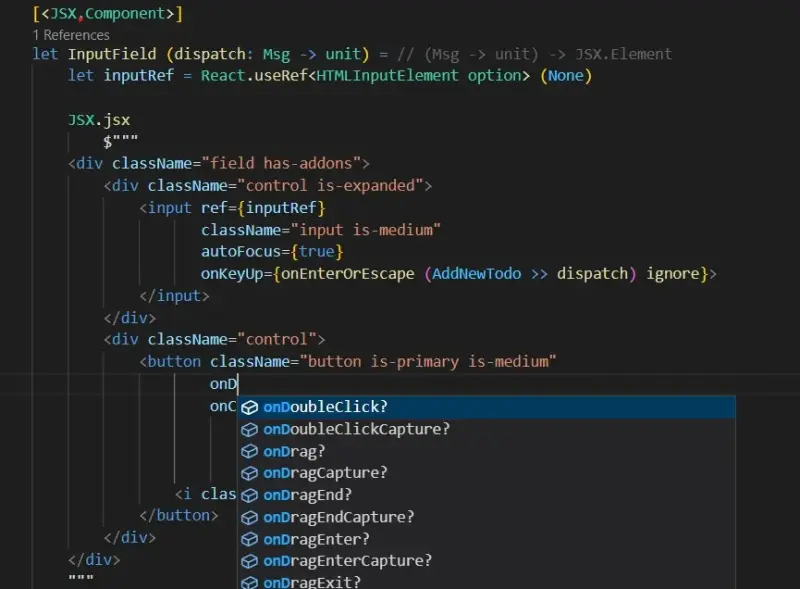Click the icon next to onDragExit entry

250,582
